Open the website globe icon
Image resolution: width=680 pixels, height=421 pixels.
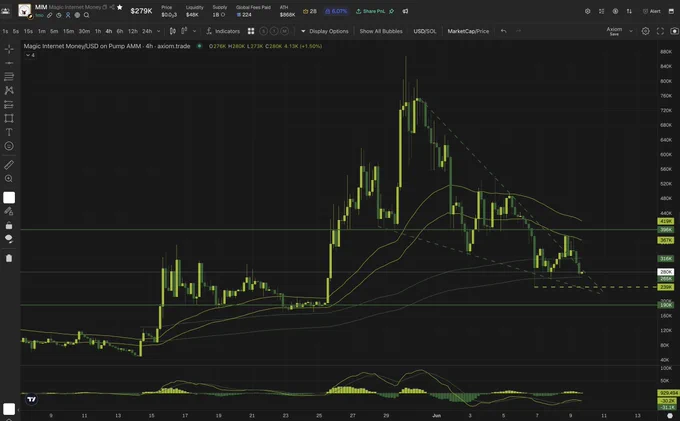pos(77,15)
